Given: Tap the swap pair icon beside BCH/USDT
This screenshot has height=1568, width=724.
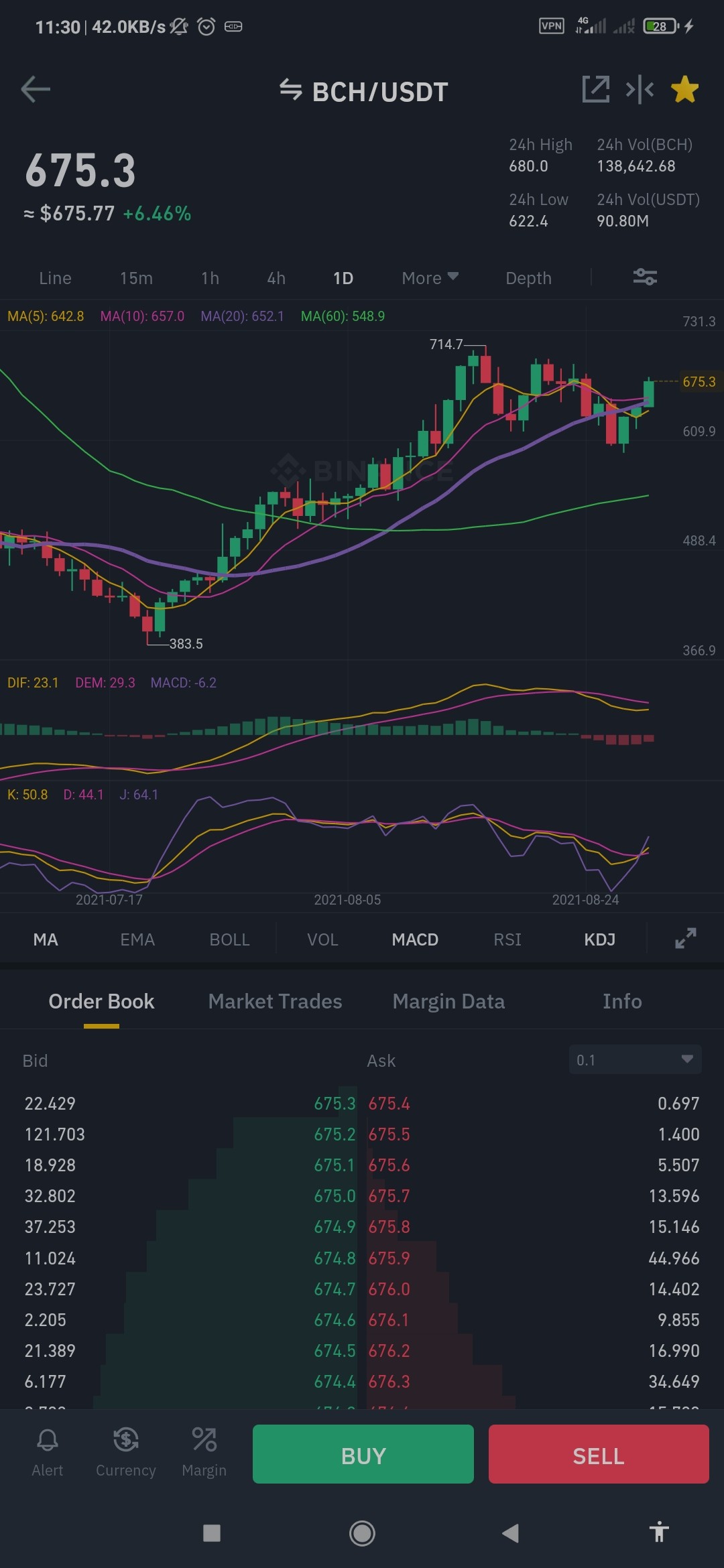Looking at the screenshot, I should 291,89.
